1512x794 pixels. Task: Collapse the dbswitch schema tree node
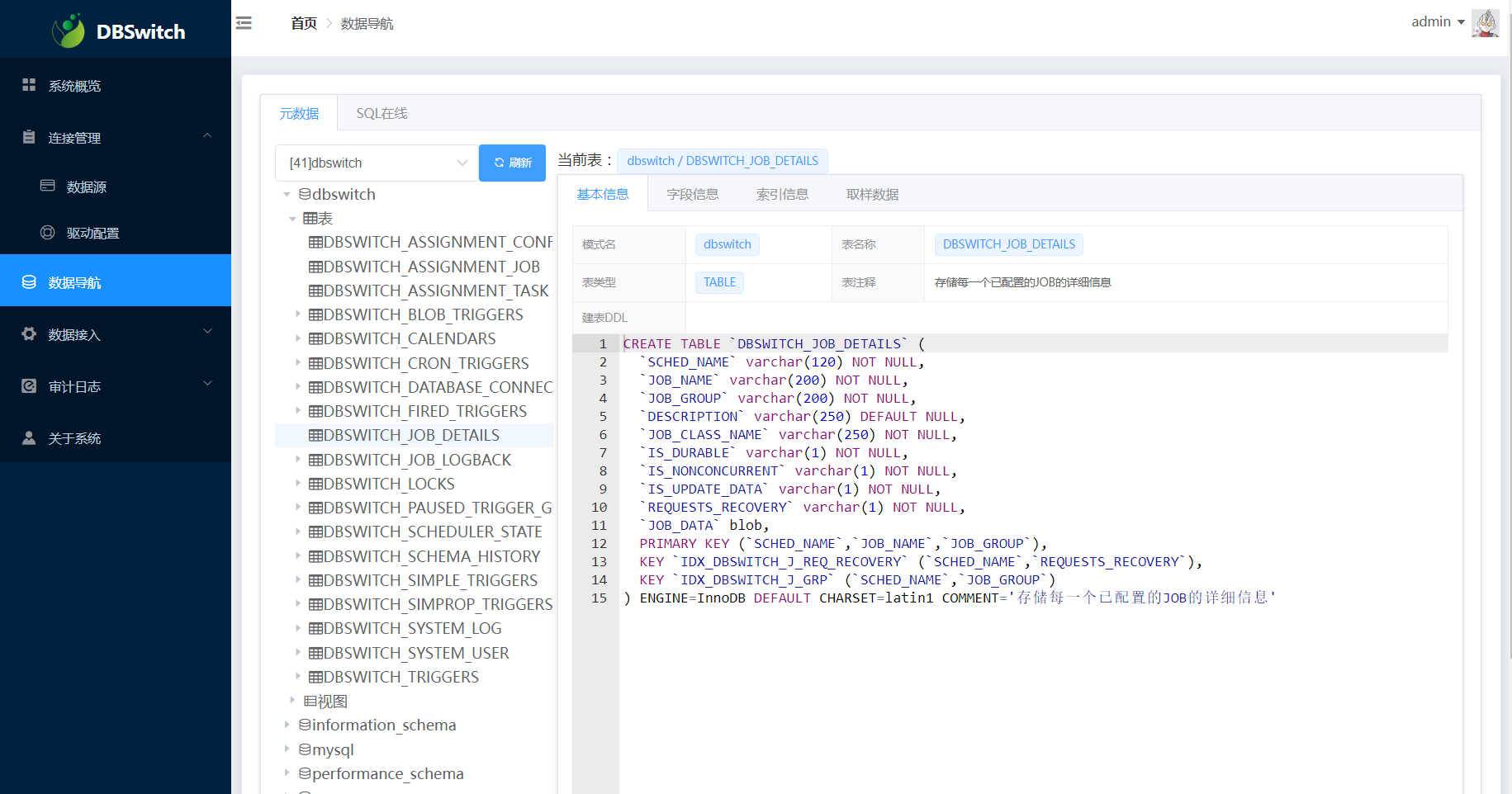(287, 195)
